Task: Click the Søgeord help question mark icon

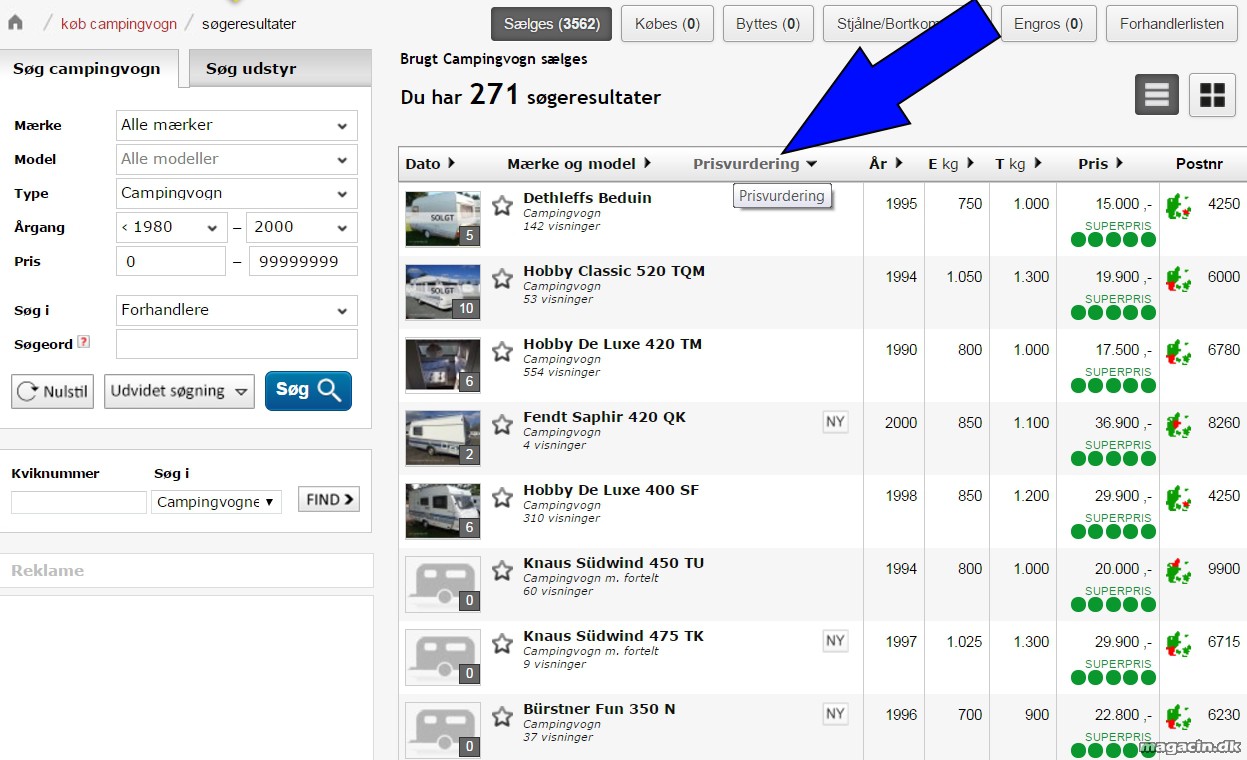Action: point(83,342)
